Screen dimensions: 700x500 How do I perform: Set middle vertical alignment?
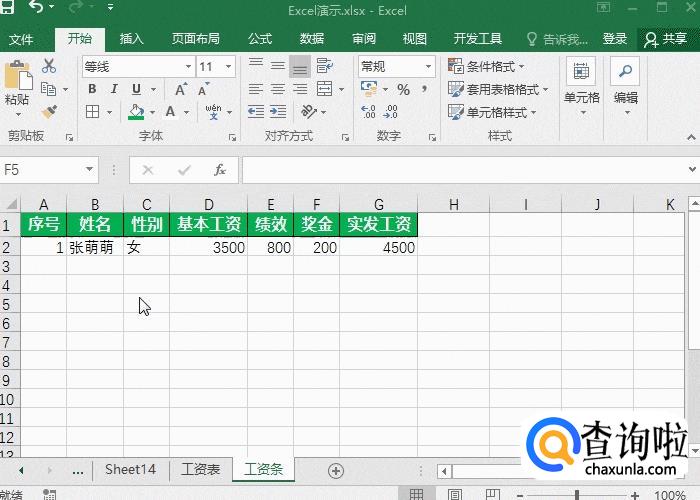coord(278,67)
